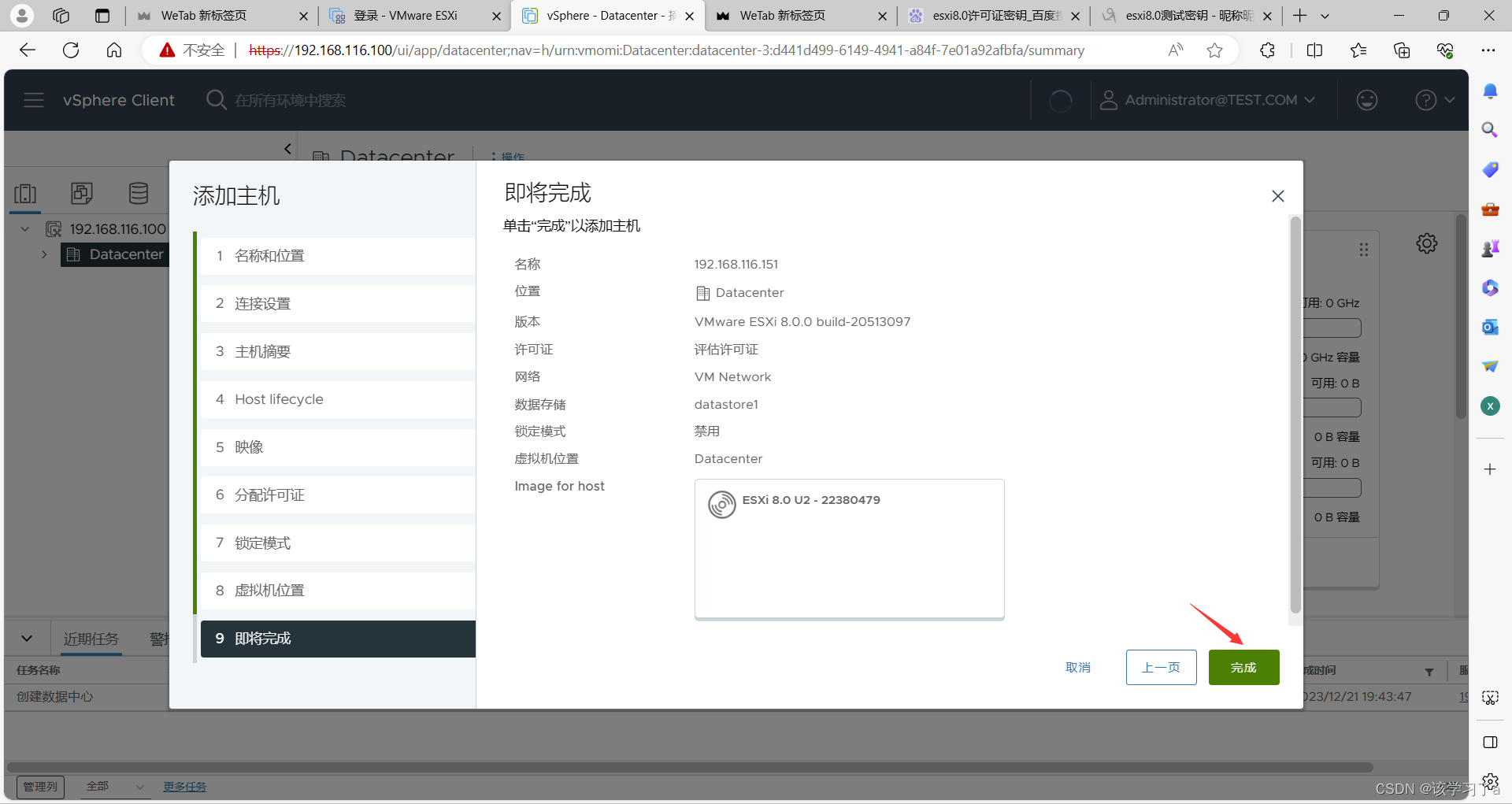The width and height of the screenshot is (1512, 804).
Task: Cancel the wizard via 取消
Action: (1078, 667)
